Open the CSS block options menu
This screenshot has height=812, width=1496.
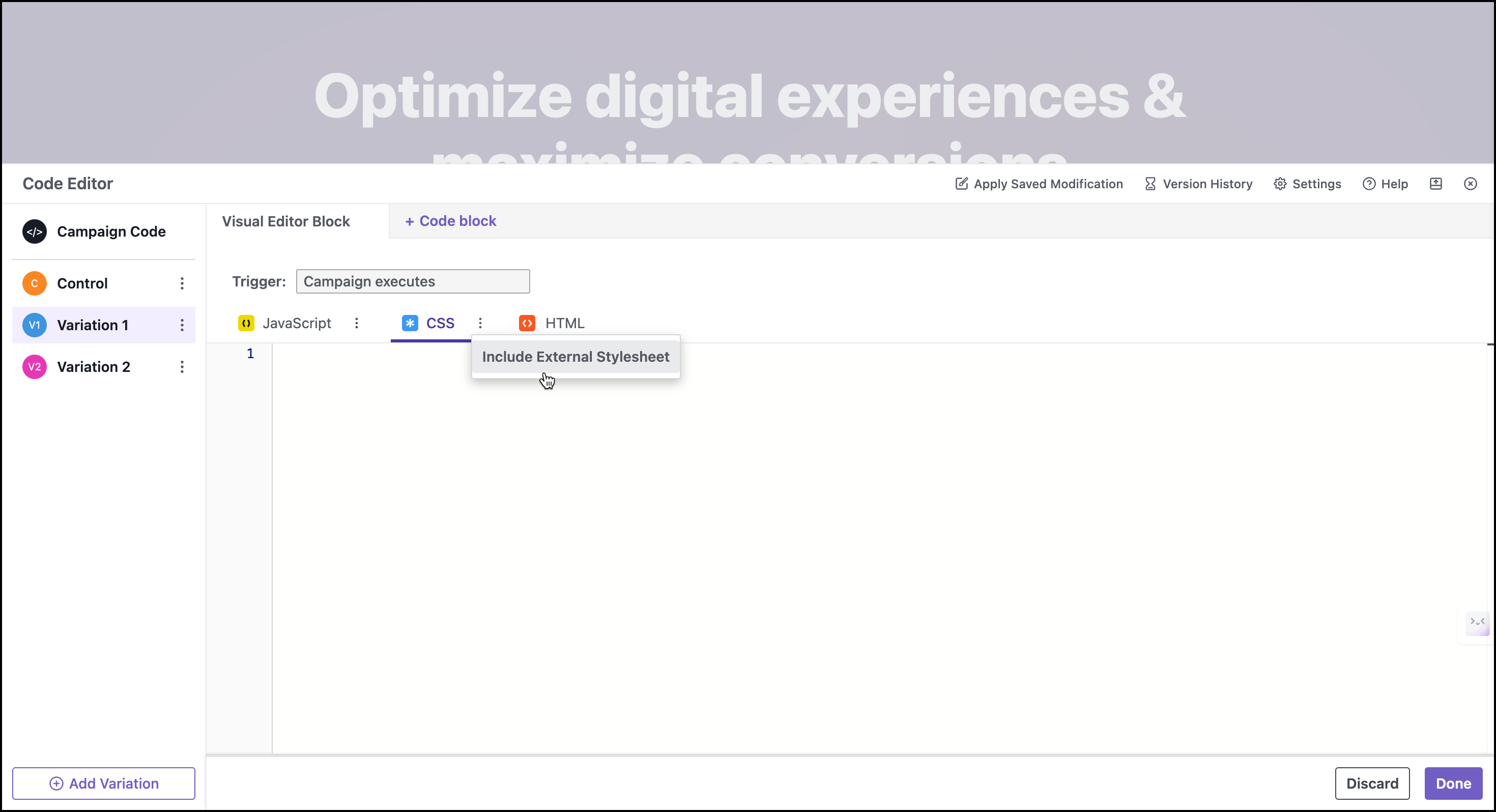pyautogui.click(x=480, y=323)
